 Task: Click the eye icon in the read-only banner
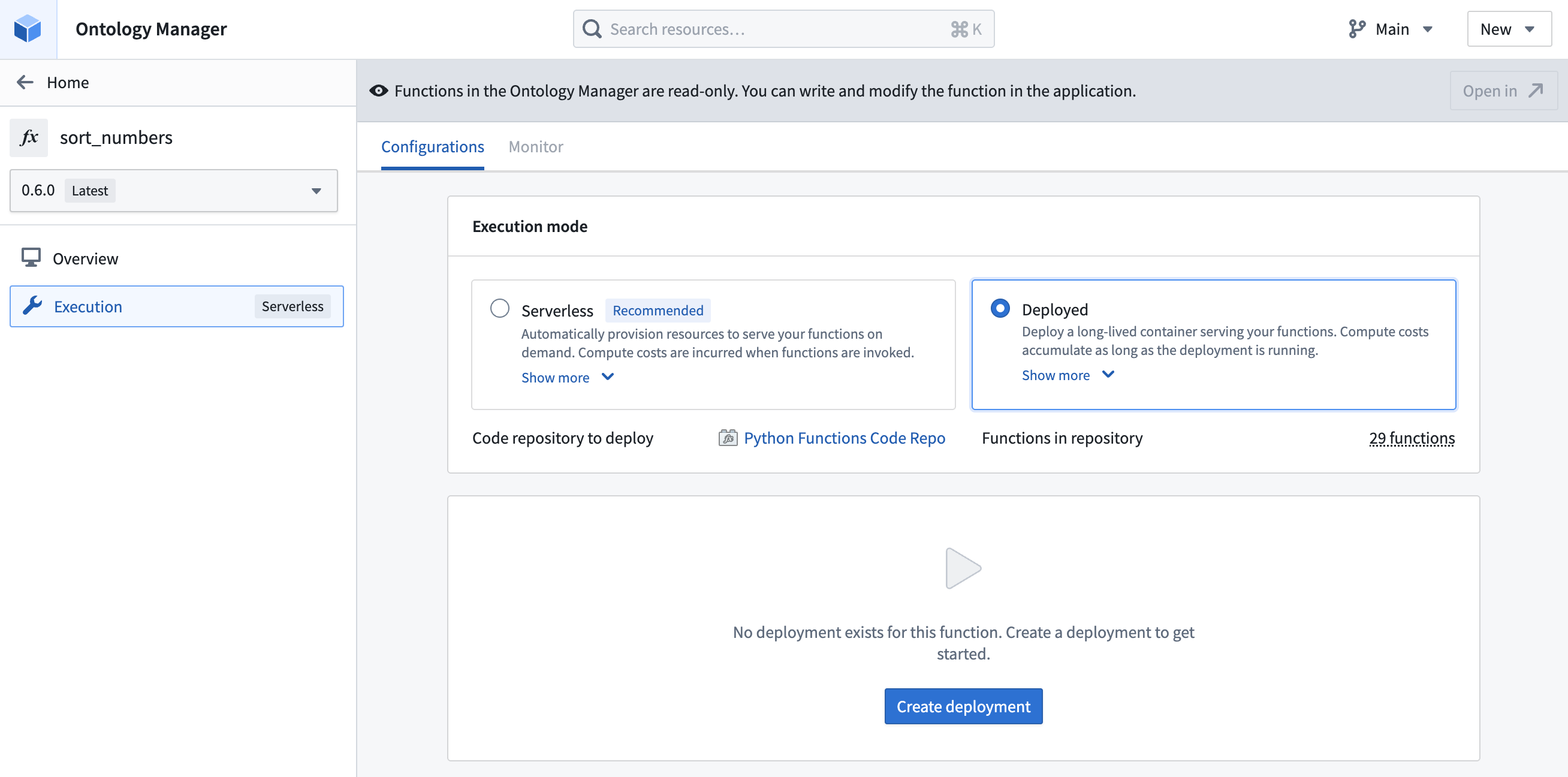[x=378, y=90]
